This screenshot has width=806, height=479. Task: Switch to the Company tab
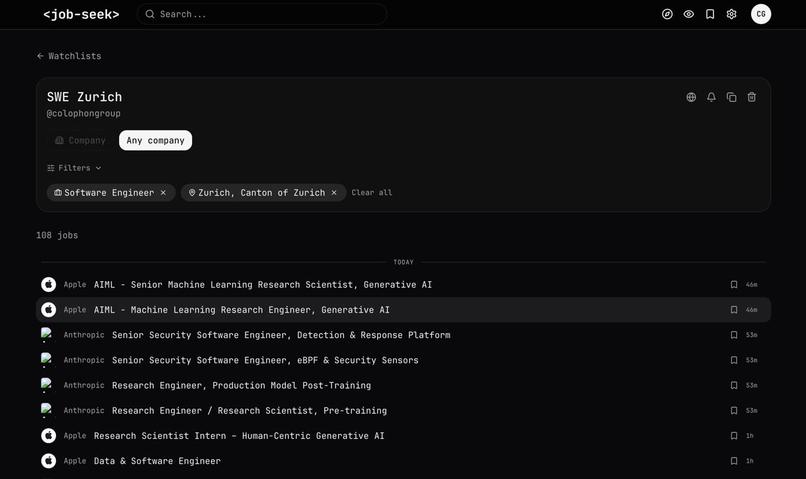(81, 140)
